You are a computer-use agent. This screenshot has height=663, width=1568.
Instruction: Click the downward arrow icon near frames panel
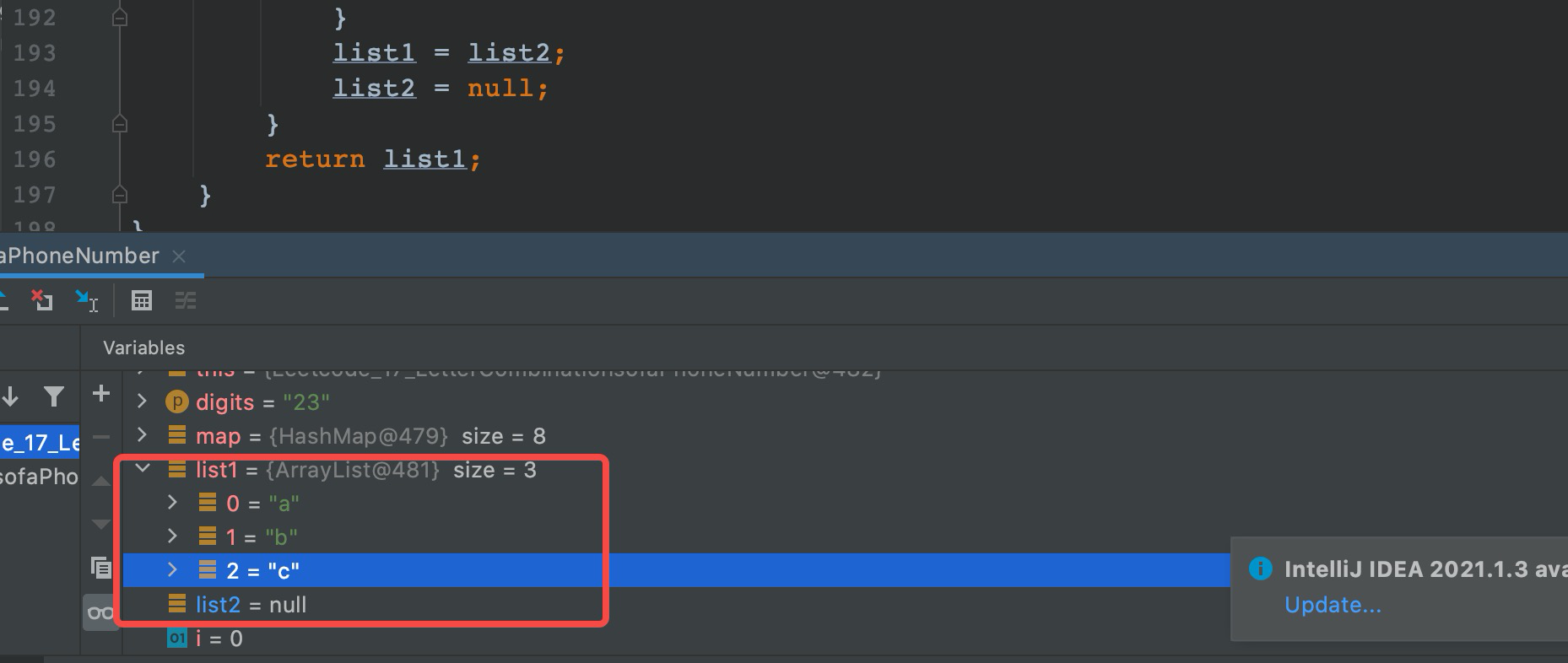[9, 395]
